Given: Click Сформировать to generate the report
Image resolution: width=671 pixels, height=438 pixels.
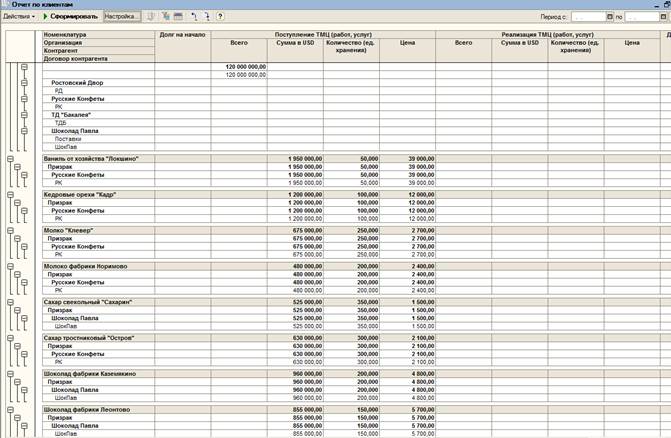Looking at the screenshot, I should (70, 17).
